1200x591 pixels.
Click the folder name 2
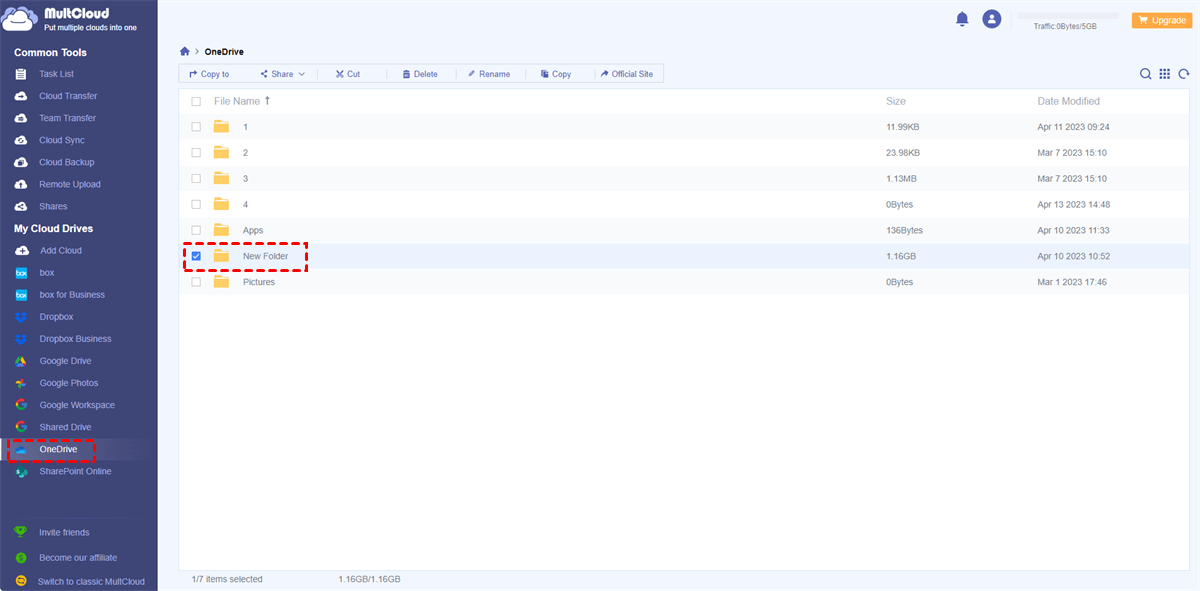246,153
